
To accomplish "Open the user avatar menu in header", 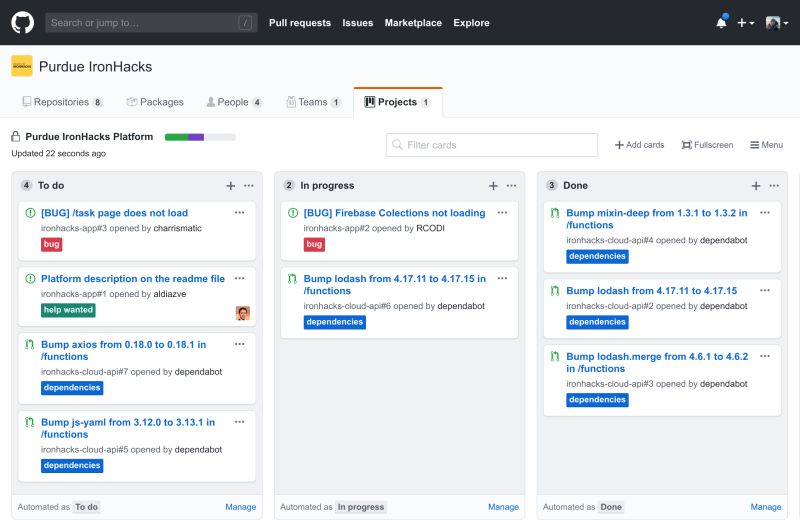I will pos(777,22).
